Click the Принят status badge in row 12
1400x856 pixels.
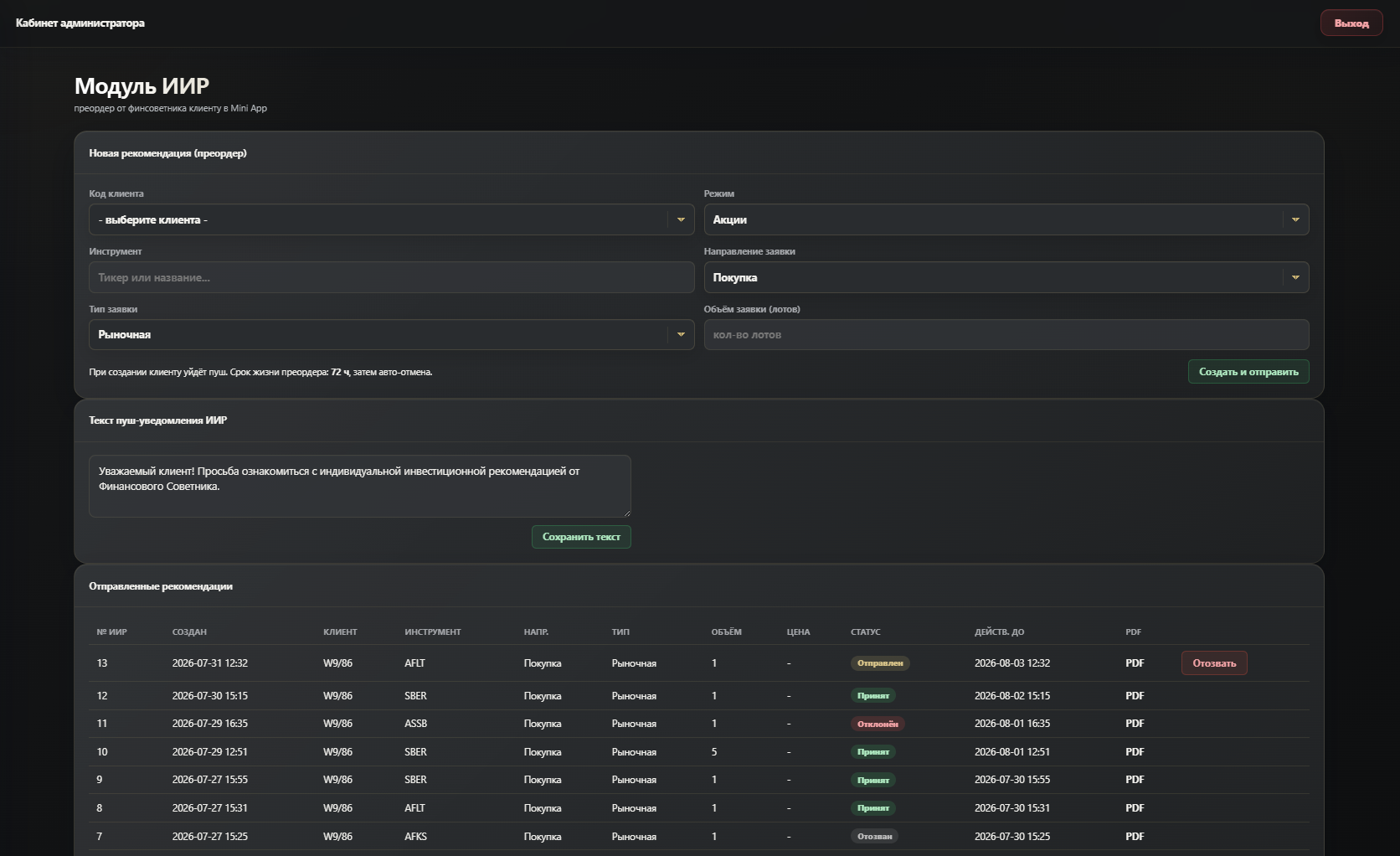coord(873,695)
